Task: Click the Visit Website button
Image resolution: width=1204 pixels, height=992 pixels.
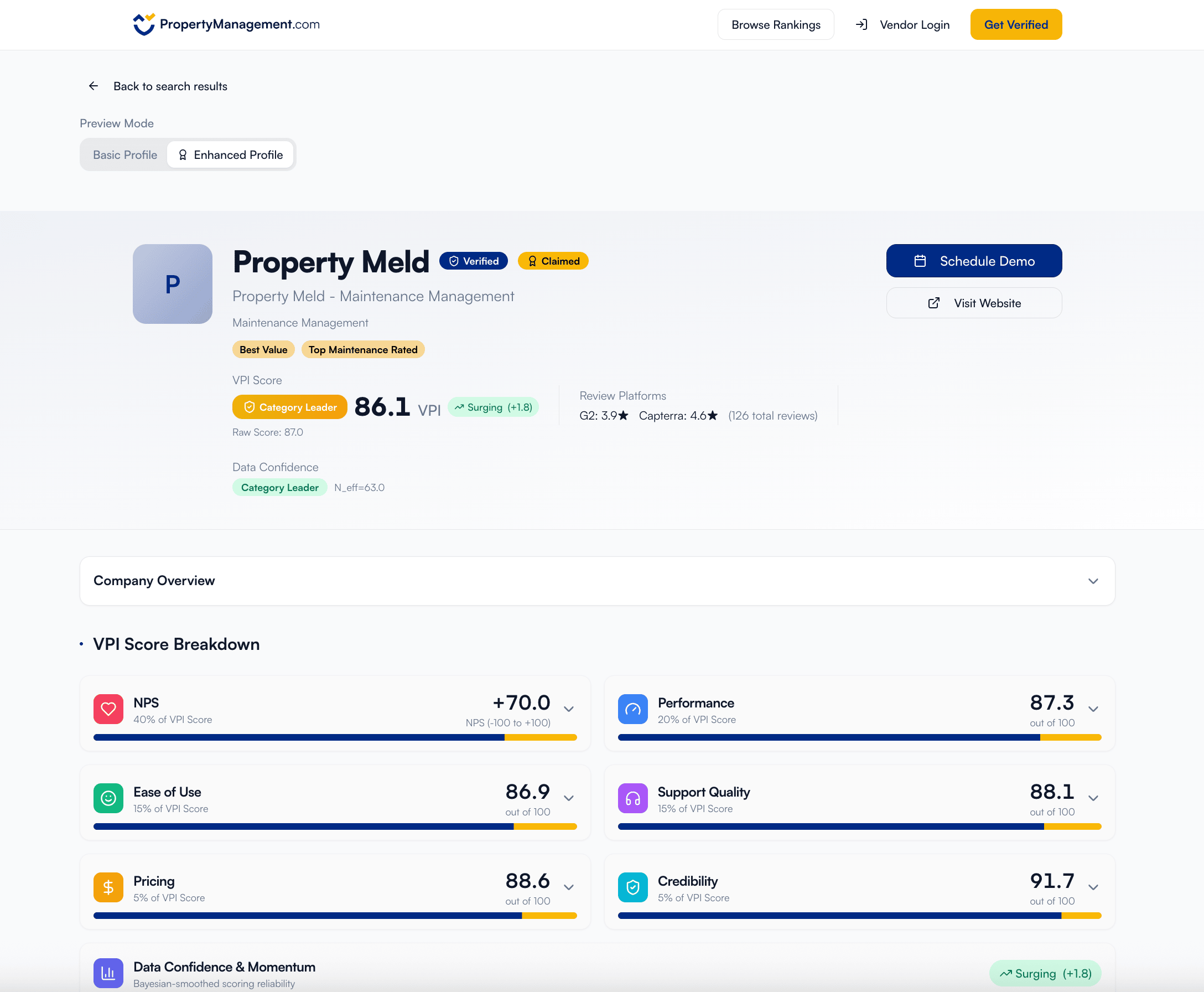Action: (x=974, y=303)
